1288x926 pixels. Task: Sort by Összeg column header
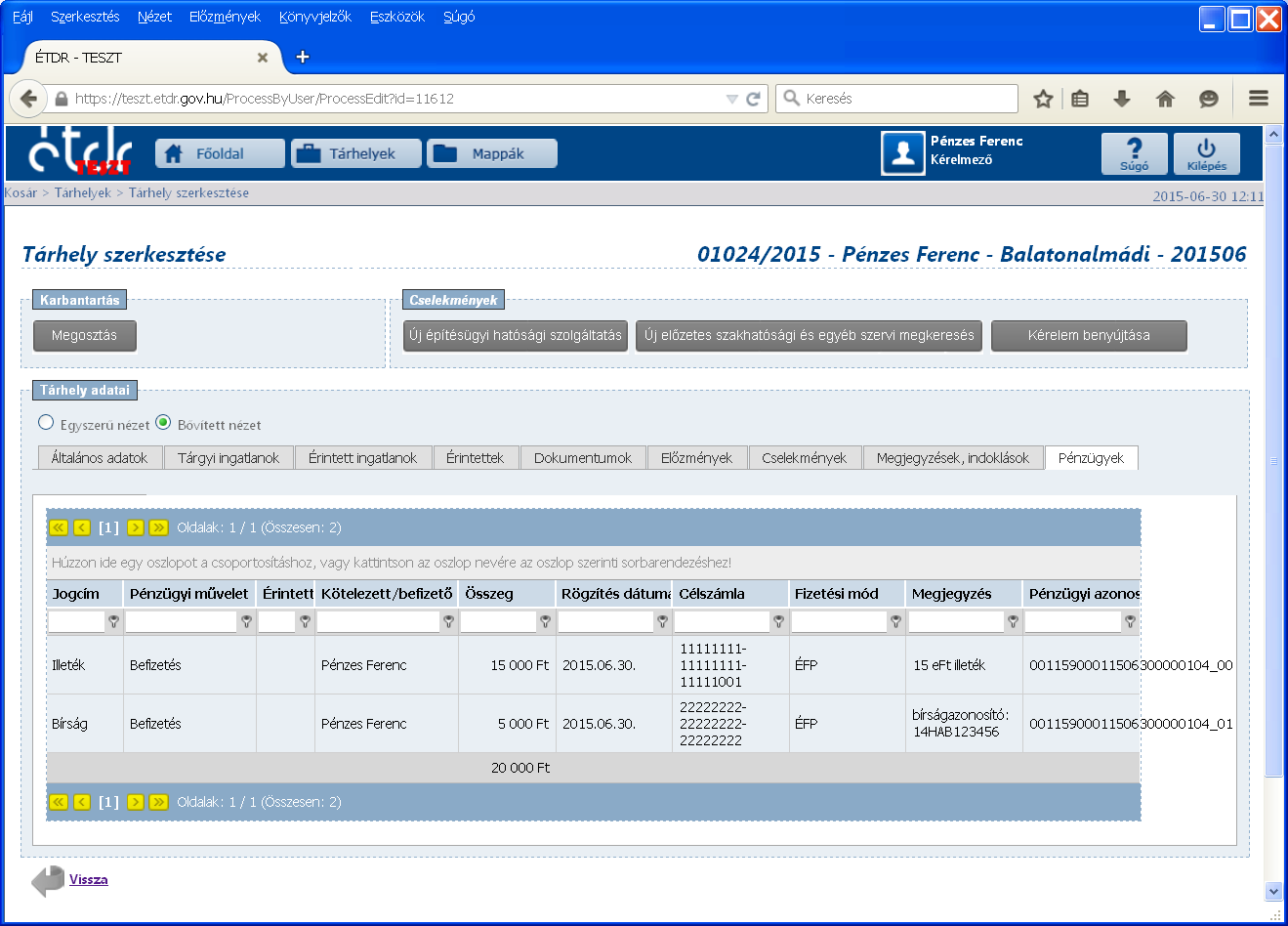tap(489, 593)
